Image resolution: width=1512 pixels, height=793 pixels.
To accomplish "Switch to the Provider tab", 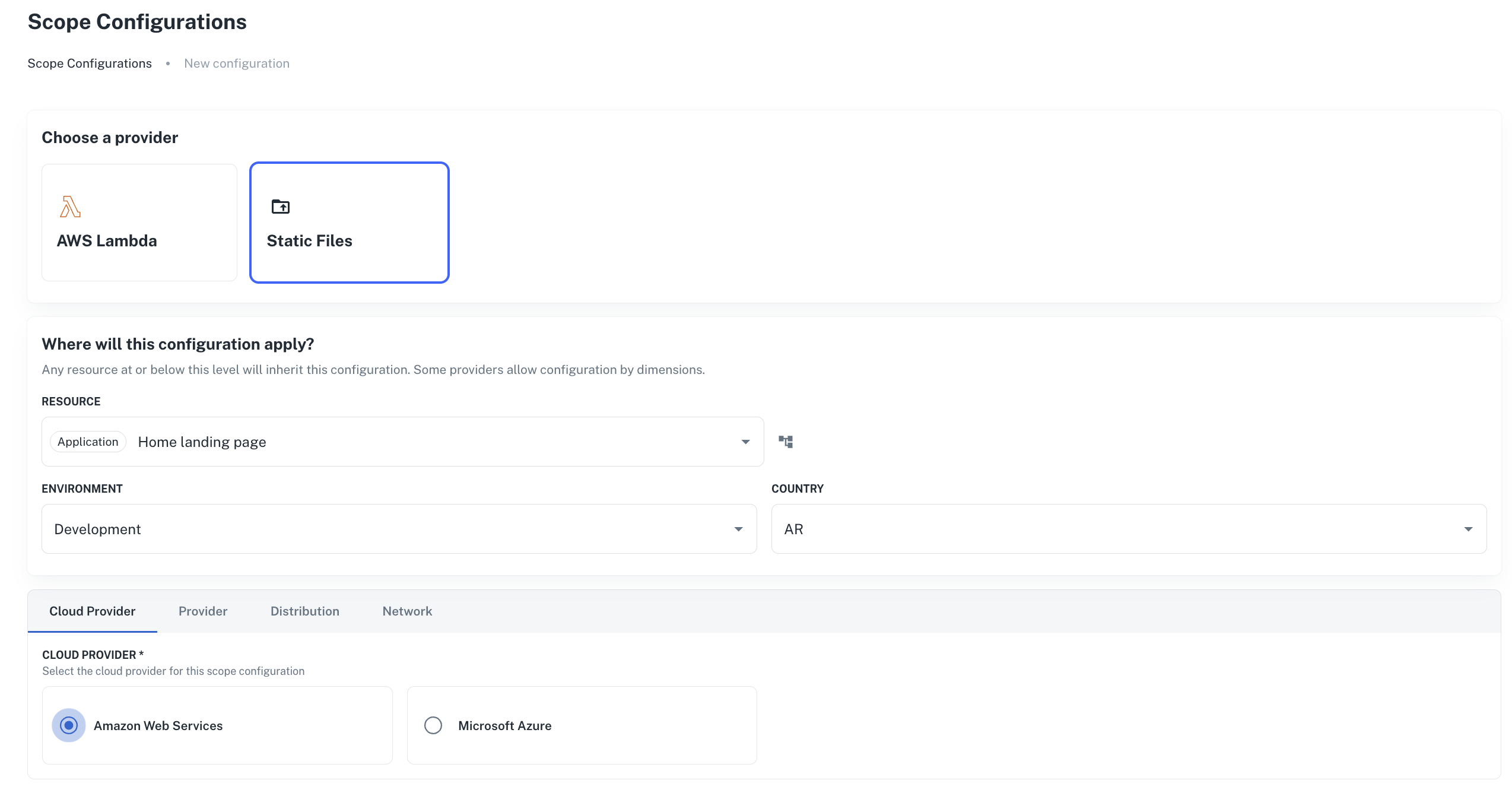I will (x=203, y=611).
